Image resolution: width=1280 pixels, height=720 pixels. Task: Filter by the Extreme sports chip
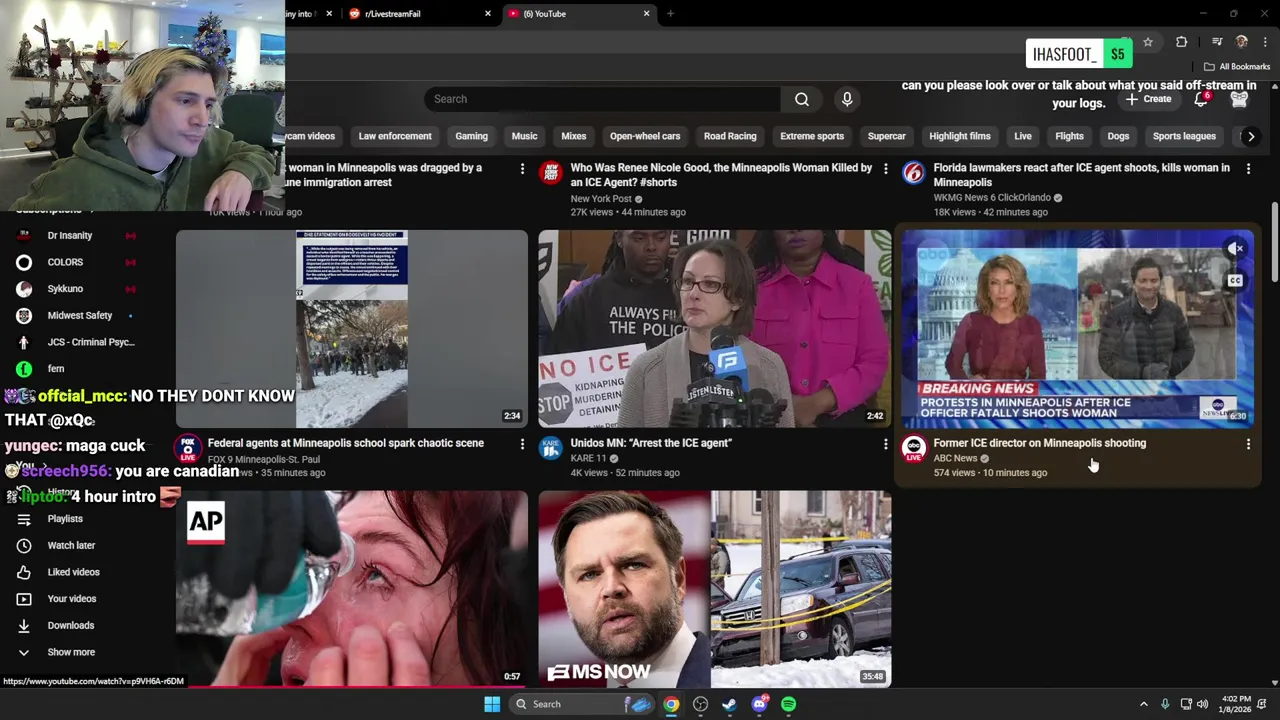click(x=812, y=136)
